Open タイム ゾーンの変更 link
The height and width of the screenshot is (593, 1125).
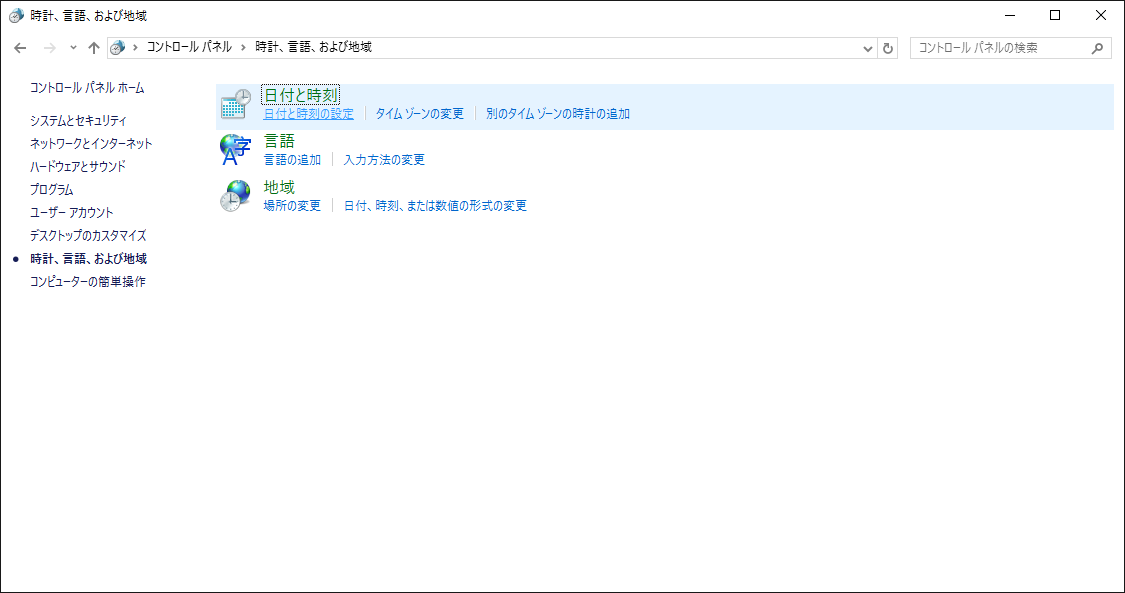coord(419,114)
